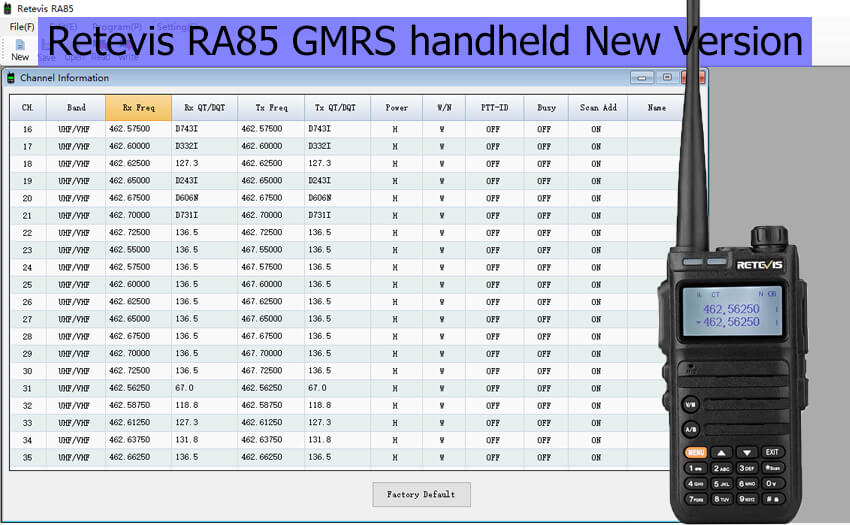The height and width of the screenshot is (525, 850).
Task: Select channel 23 row number
Action: pos(28,250)
